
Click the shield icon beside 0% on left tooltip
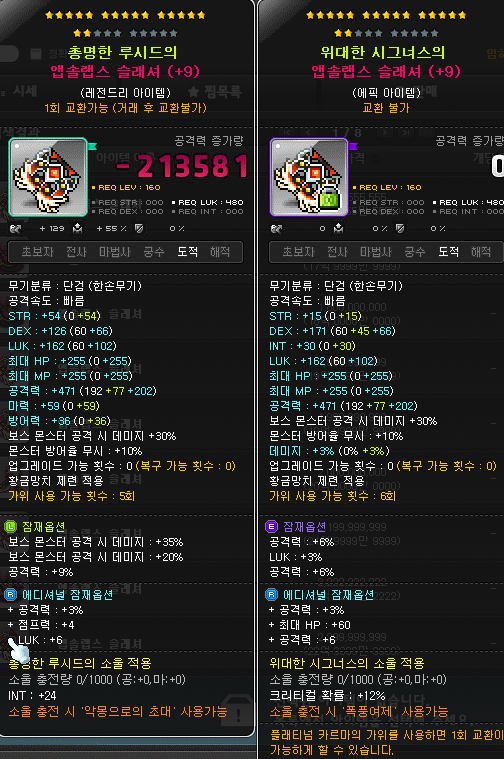(x=139, y=228)
